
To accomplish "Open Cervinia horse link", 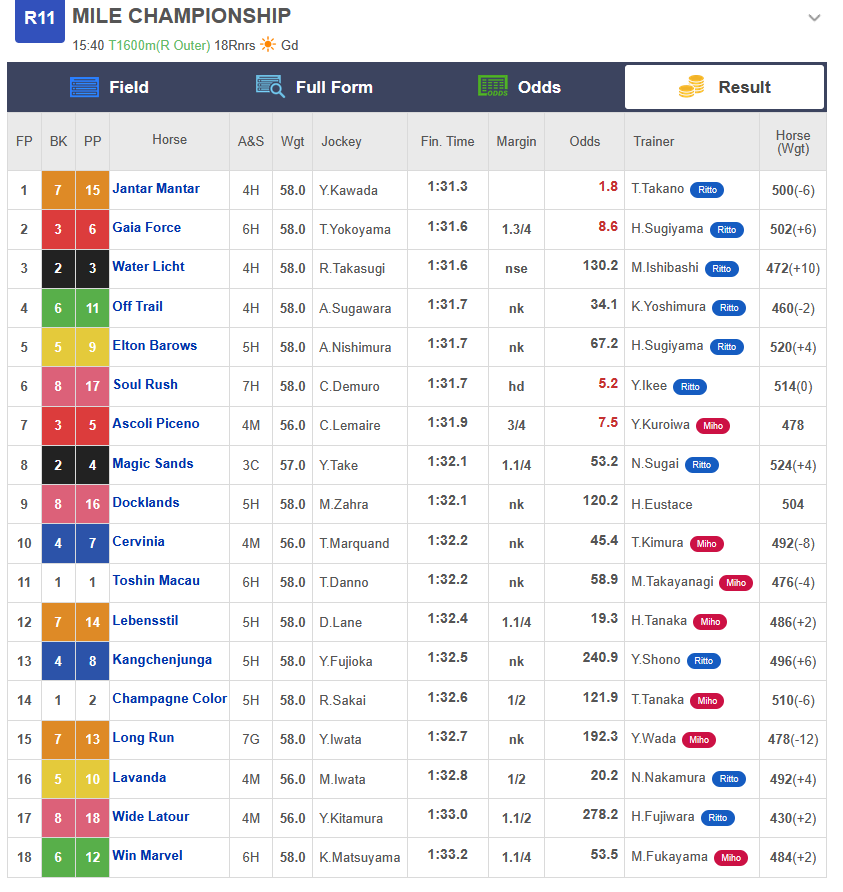I will [x=139, y=542].
